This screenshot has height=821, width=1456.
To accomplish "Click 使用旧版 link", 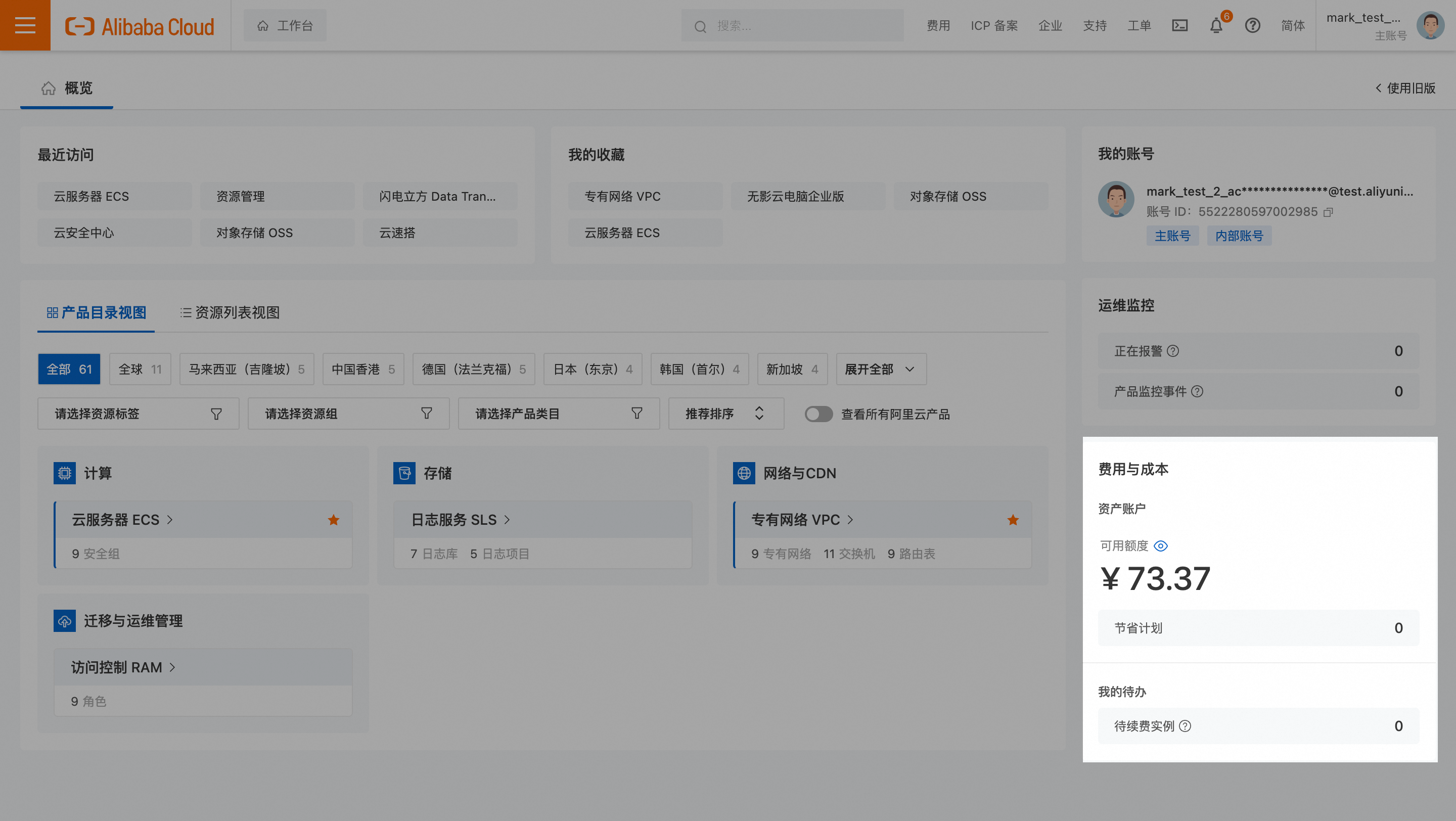I will tap(1405, 88).
